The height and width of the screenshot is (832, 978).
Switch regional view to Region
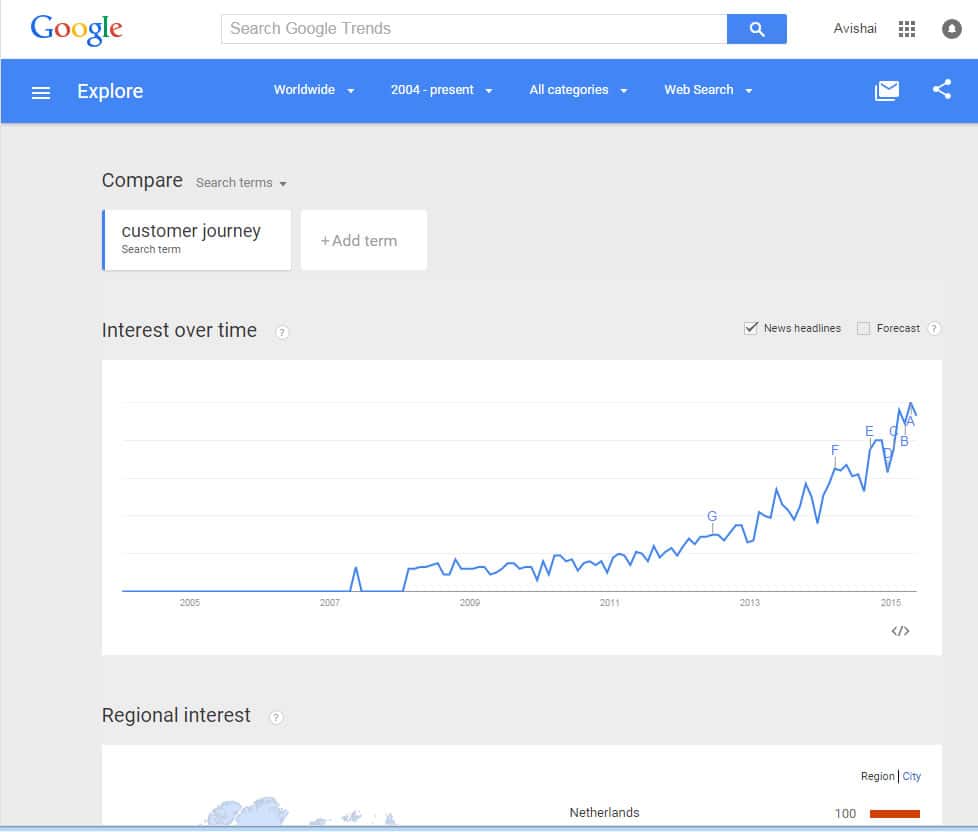[x=877, y=776]
